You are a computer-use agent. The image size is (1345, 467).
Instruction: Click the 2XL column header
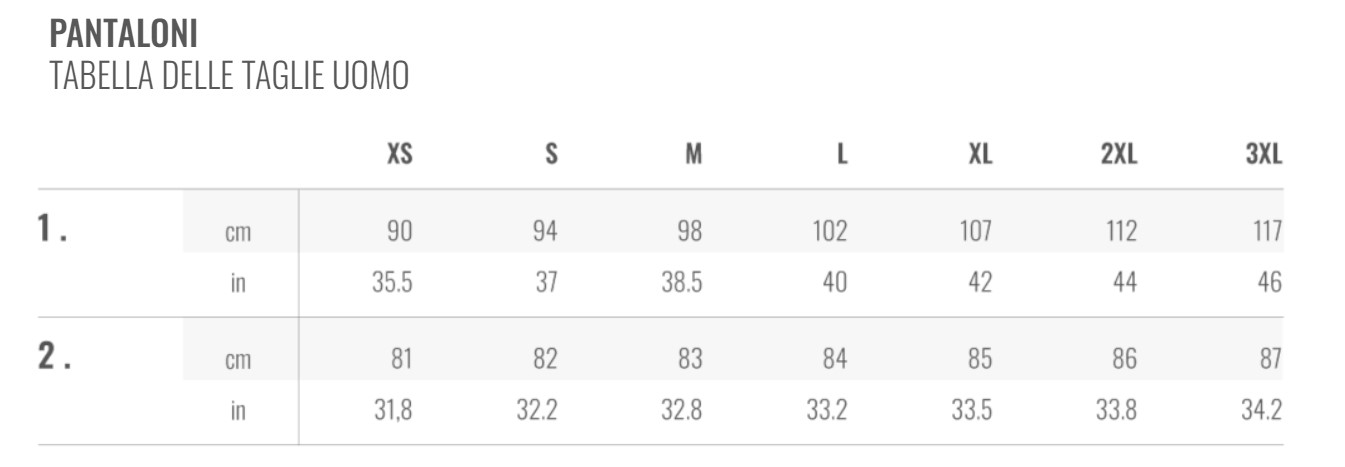pos(1119,154)
